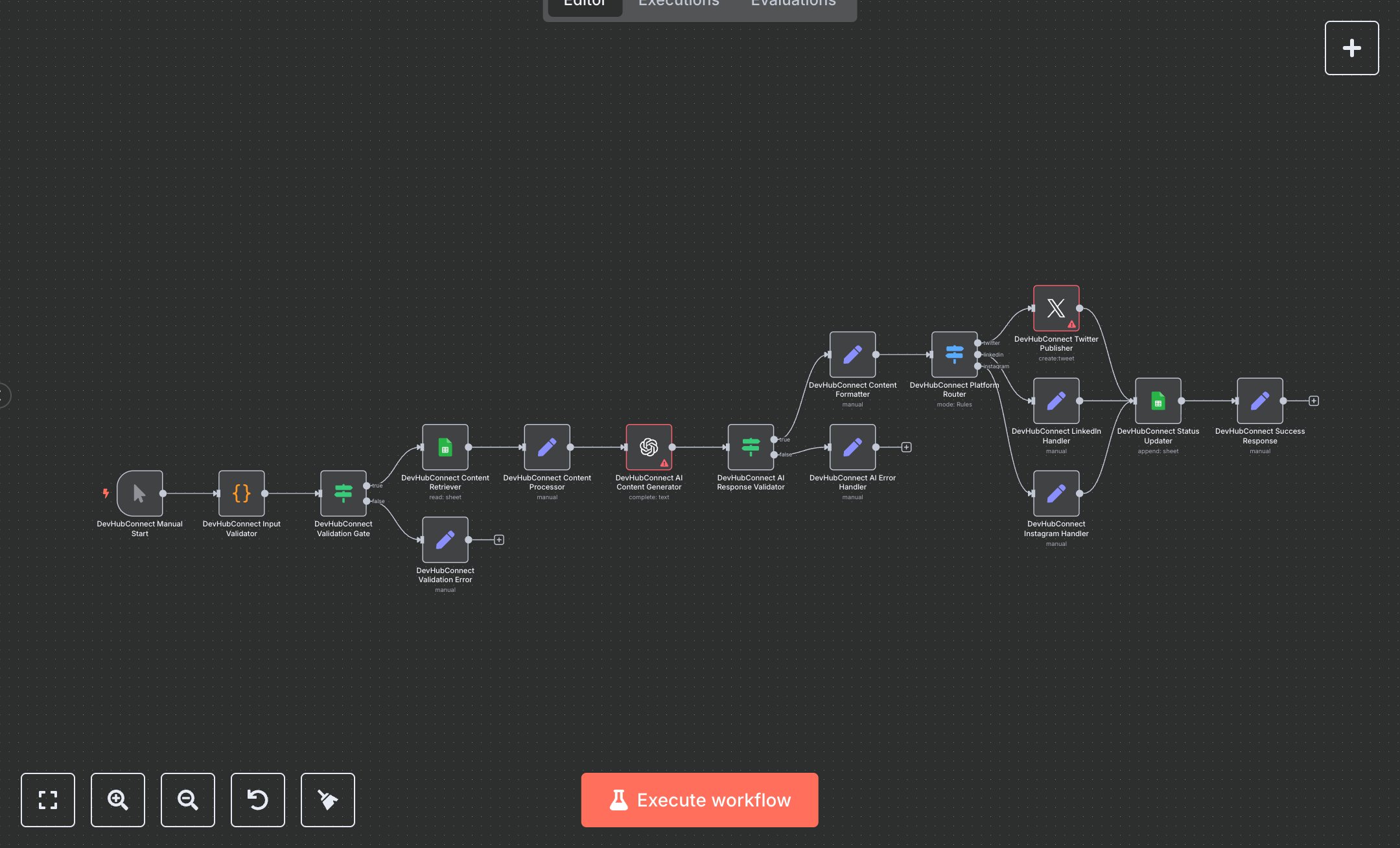Select the DevHubConnect Platform Router switch node

(954, 355)
